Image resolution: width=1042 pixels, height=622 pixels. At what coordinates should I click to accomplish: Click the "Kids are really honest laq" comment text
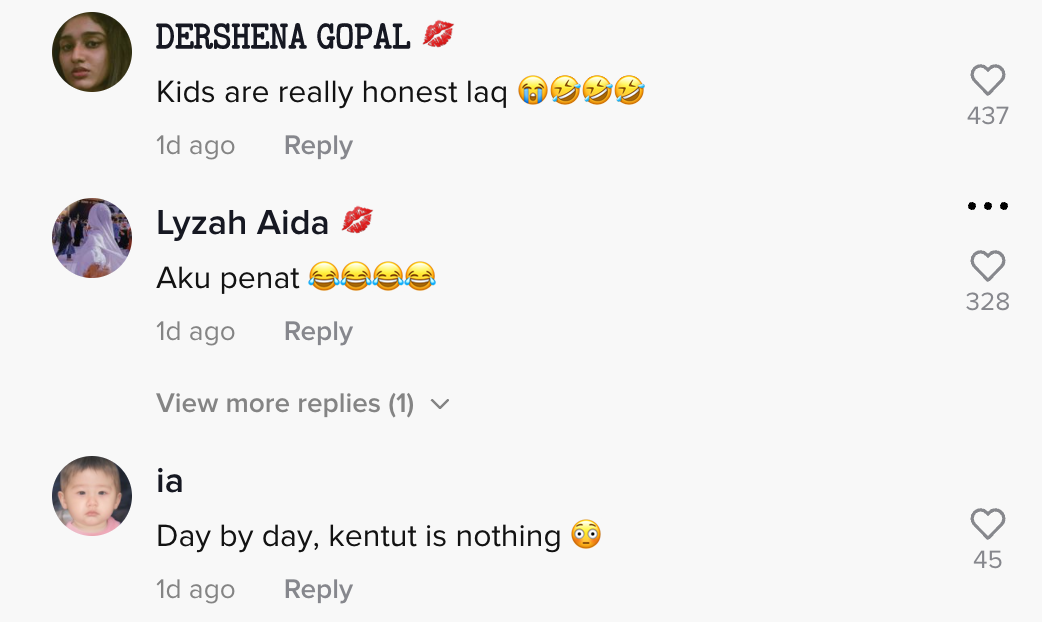(x=335, y=93)
